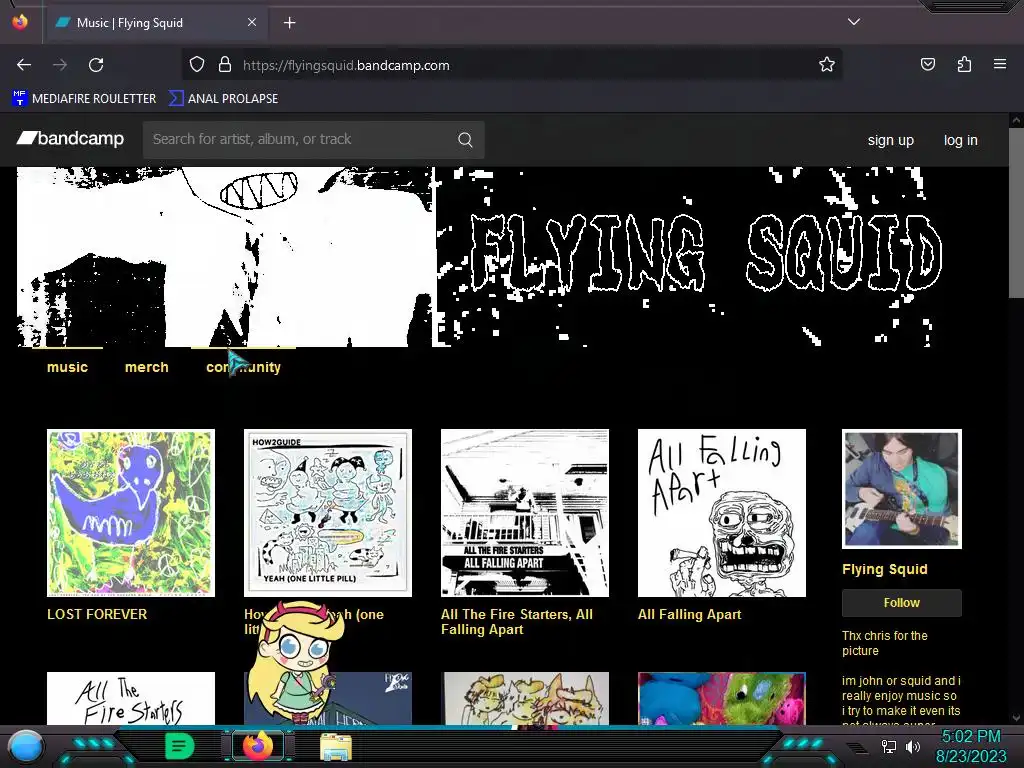Open the music tab
This screenshot has width=1024, height=768.
(67, 367)
